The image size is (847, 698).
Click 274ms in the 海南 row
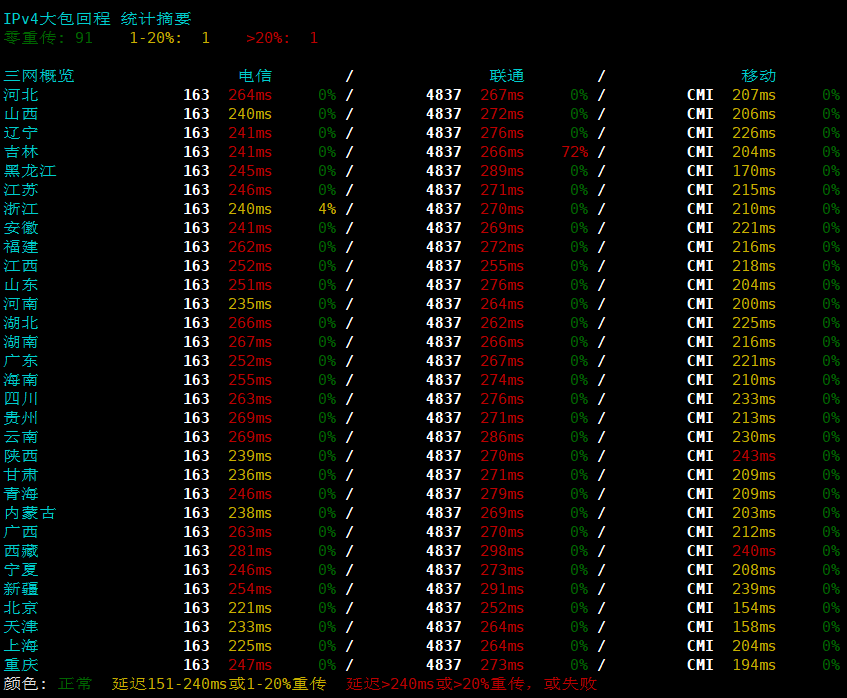[x=502, y=380]
